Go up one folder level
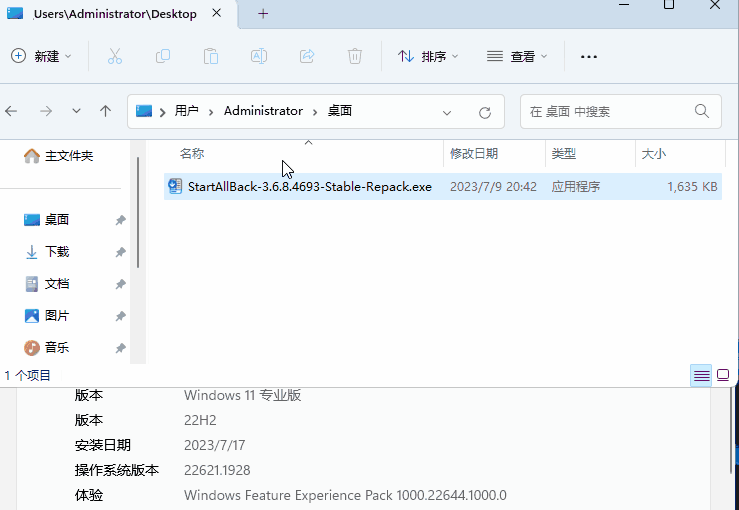This screenshot has height=510, width=739. click(105, 111)
